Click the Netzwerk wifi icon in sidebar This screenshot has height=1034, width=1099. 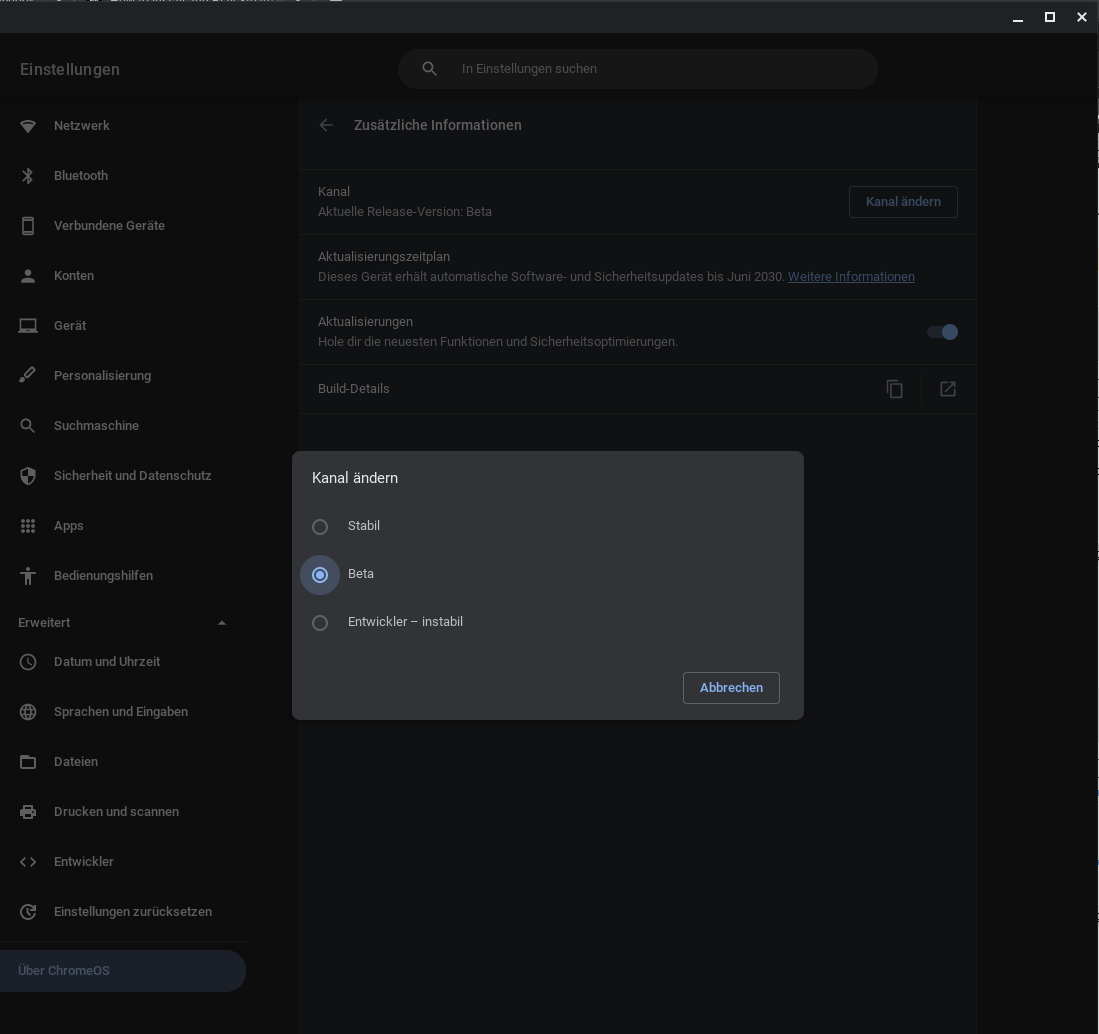(28, 126)
